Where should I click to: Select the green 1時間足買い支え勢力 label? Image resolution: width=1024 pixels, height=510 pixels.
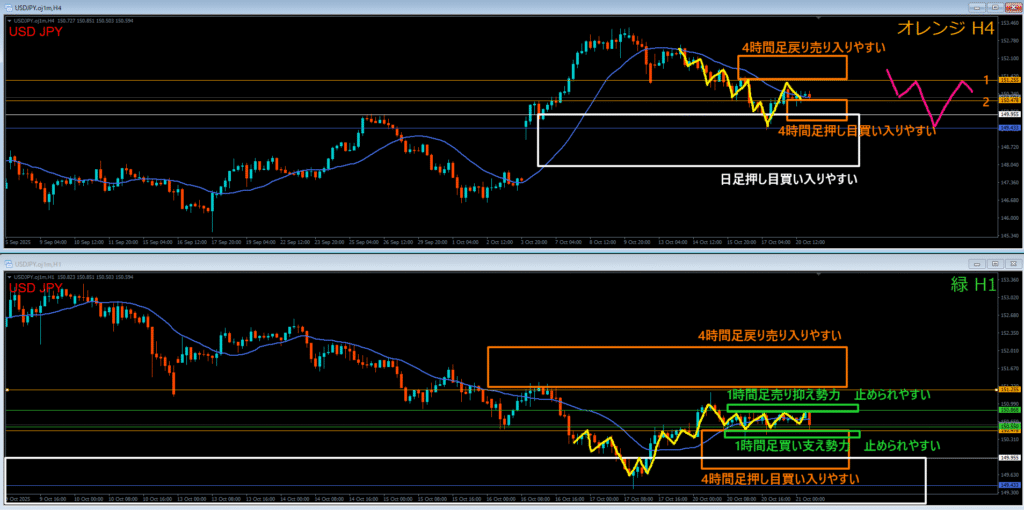[x=792, y=446]
